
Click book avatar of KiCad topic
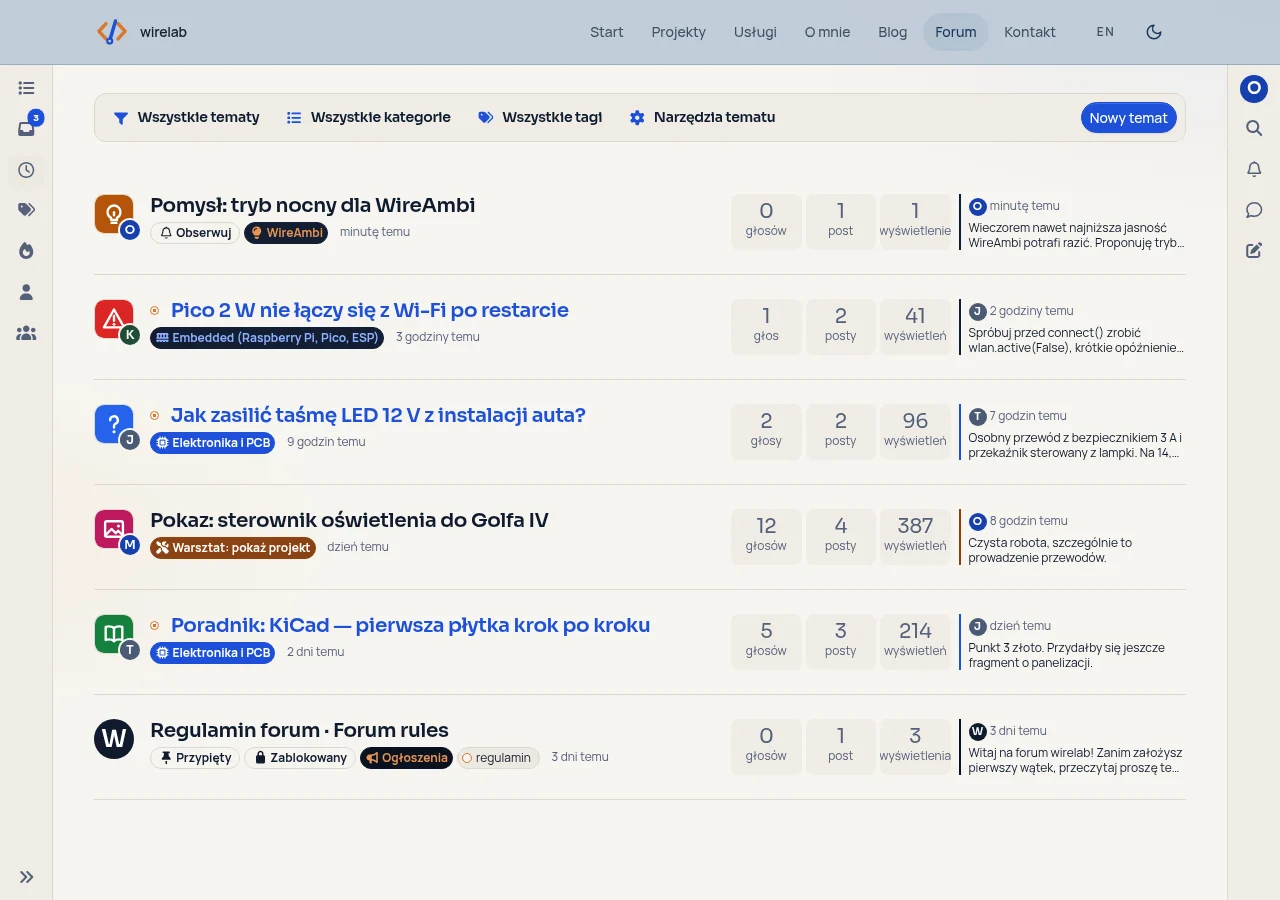pyautogui.click(x=114, y=634)
